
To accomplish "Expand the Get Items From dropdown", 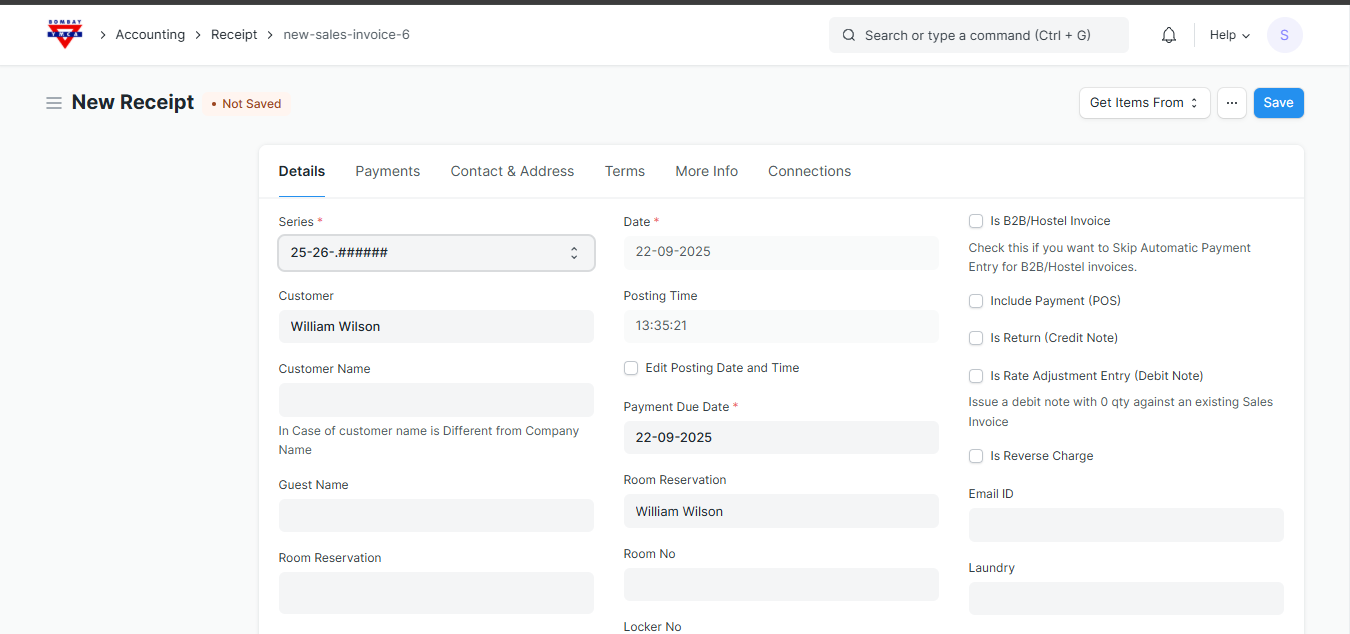I will point(1144,103).
